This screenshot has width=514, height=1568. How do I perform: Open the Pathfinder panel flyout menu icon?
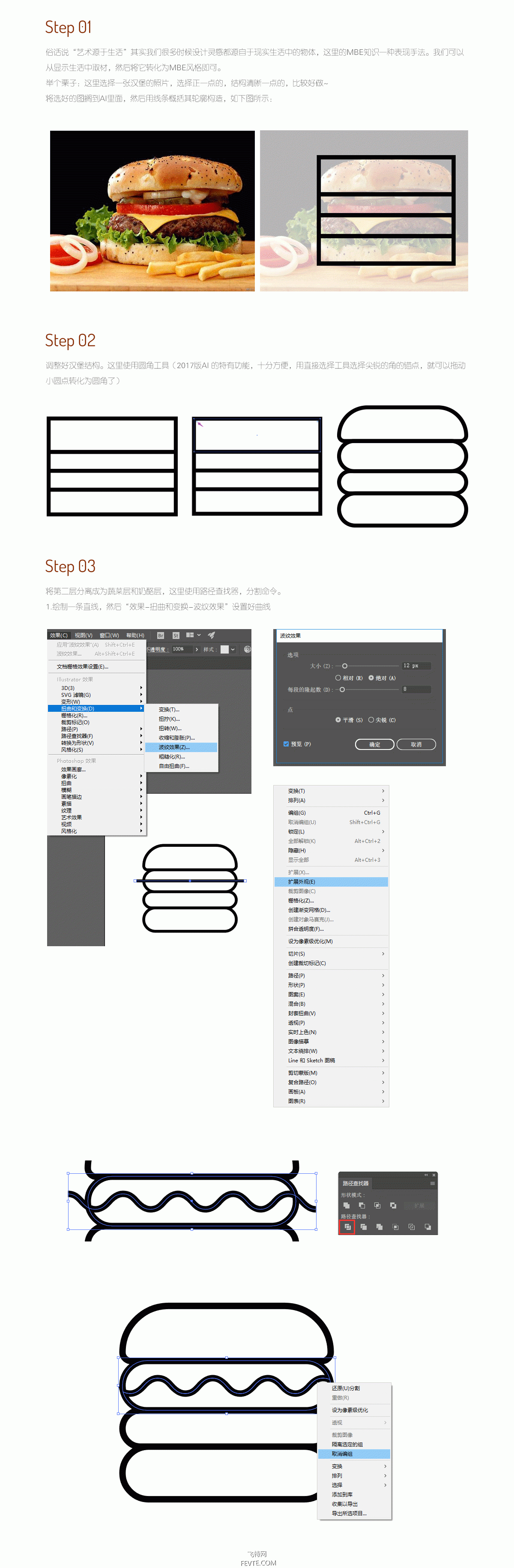tap(433, 1183)
